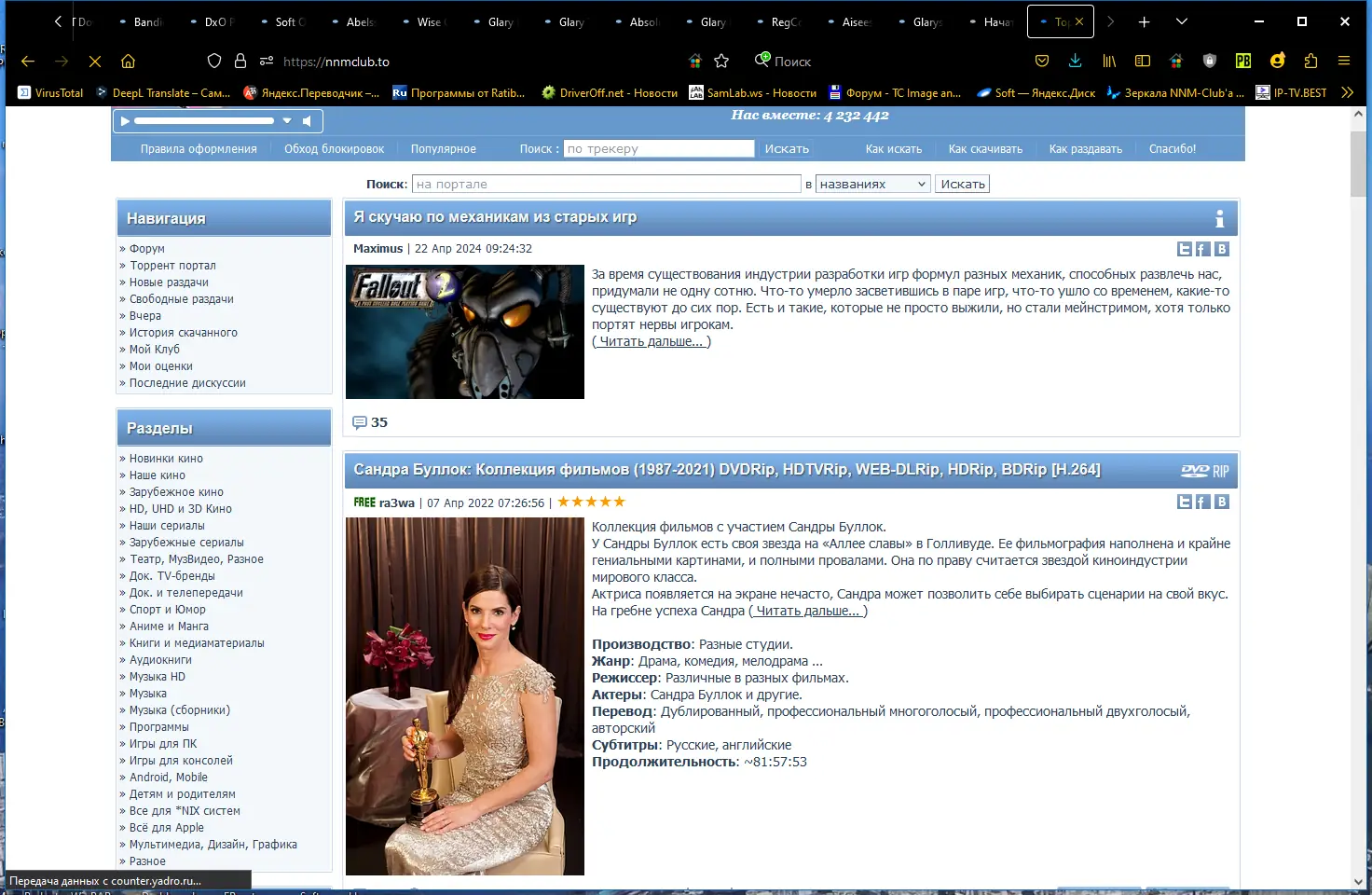This screenshot has width=1372, height=895.
Task: Open 'Популярное' menu item
Action: point(444,149)
